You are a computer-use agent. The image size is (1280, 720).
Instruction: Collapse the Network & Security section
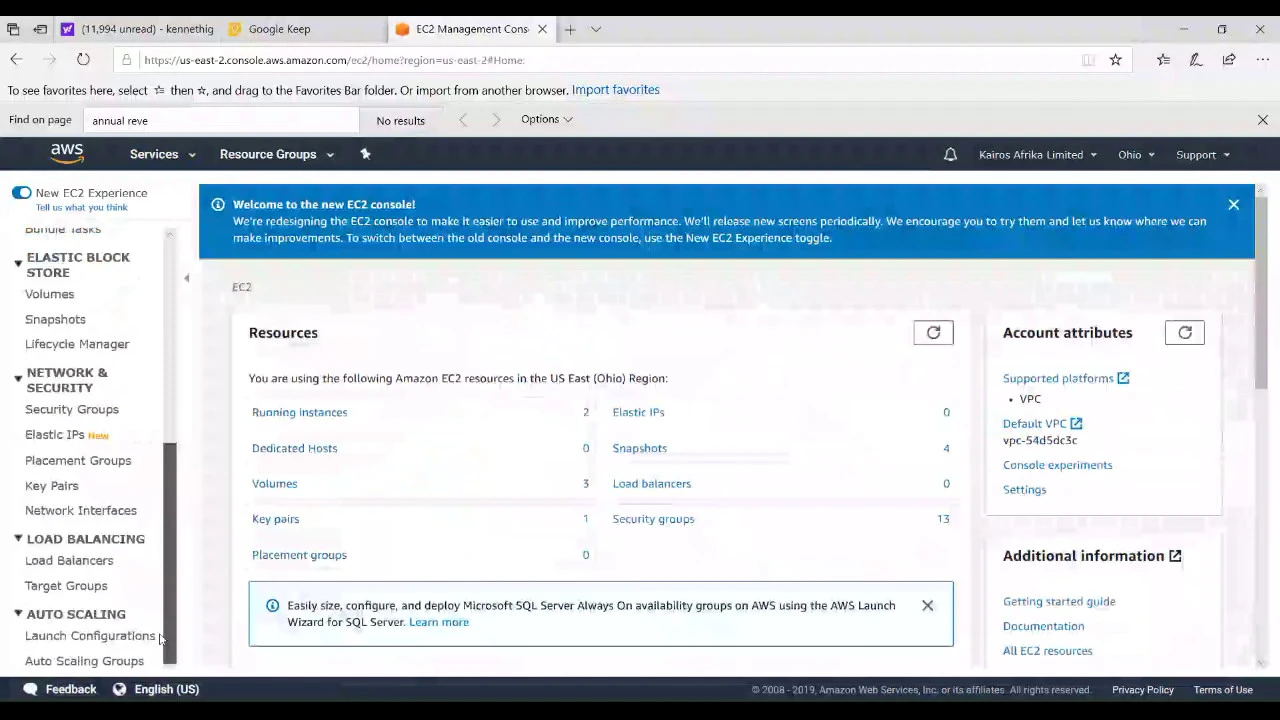pos(18,379)
